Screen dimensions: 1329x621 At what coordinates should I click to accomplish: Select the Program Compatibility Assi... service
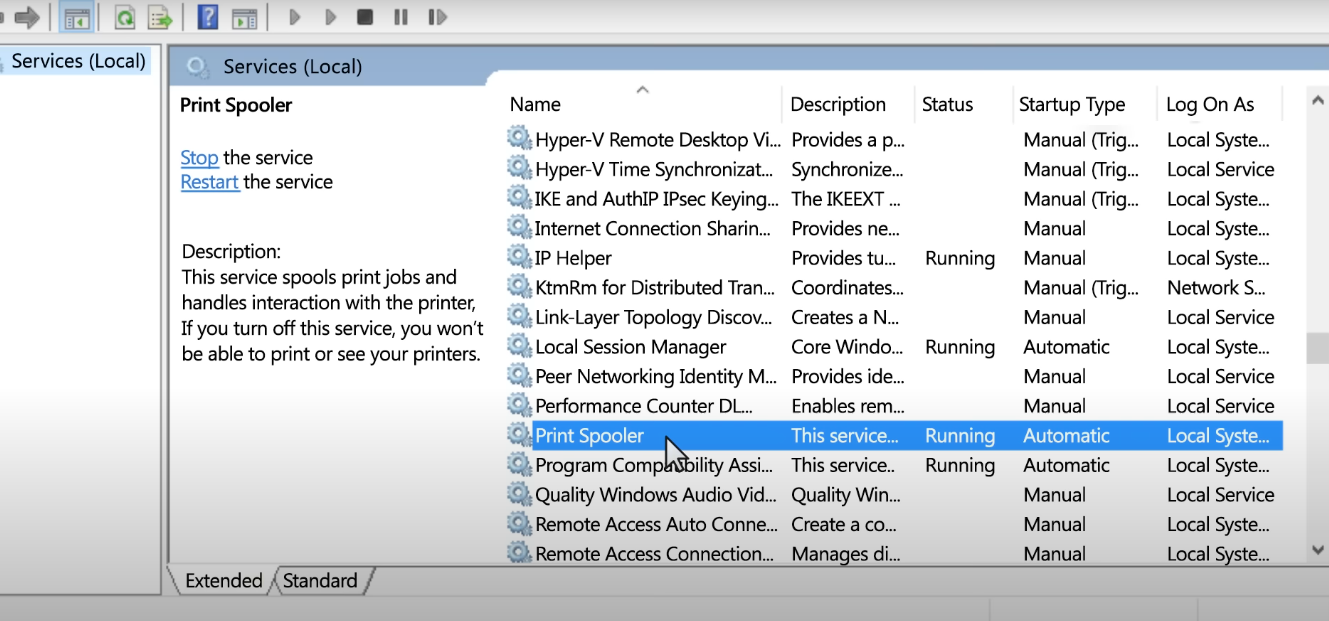(654, 465)
